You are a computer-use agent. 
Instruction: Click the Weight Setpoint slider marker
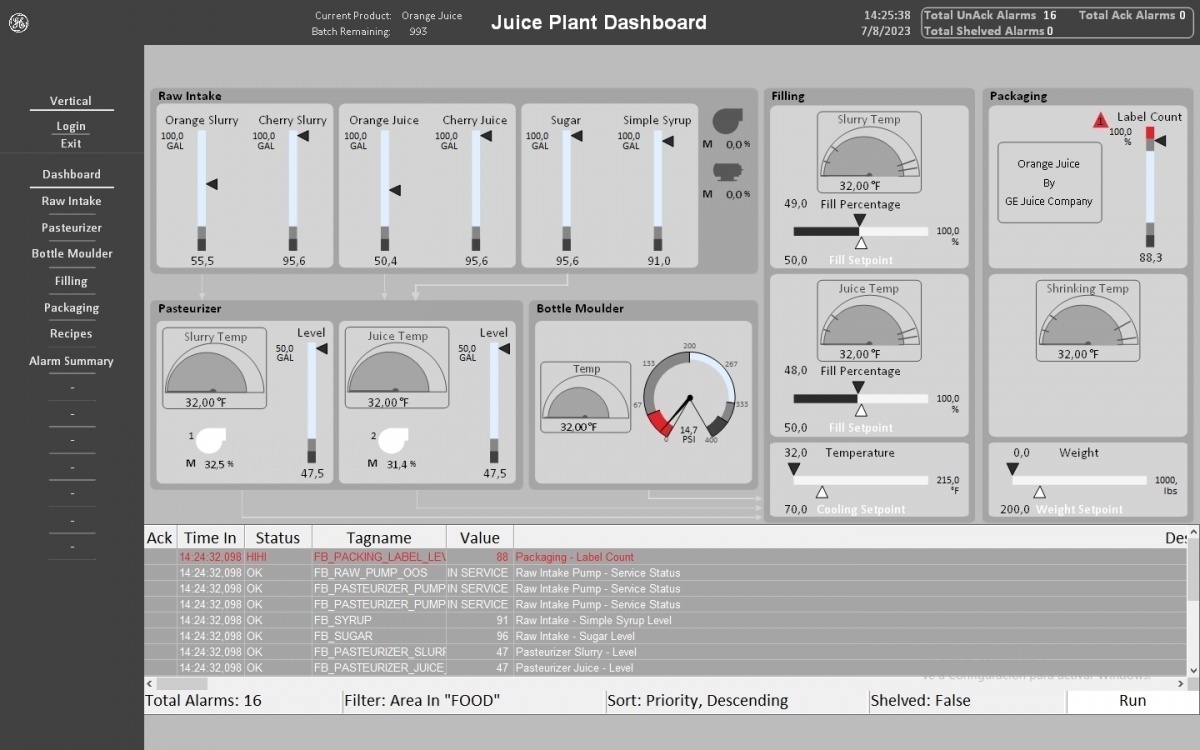(x=1040, y=492)
